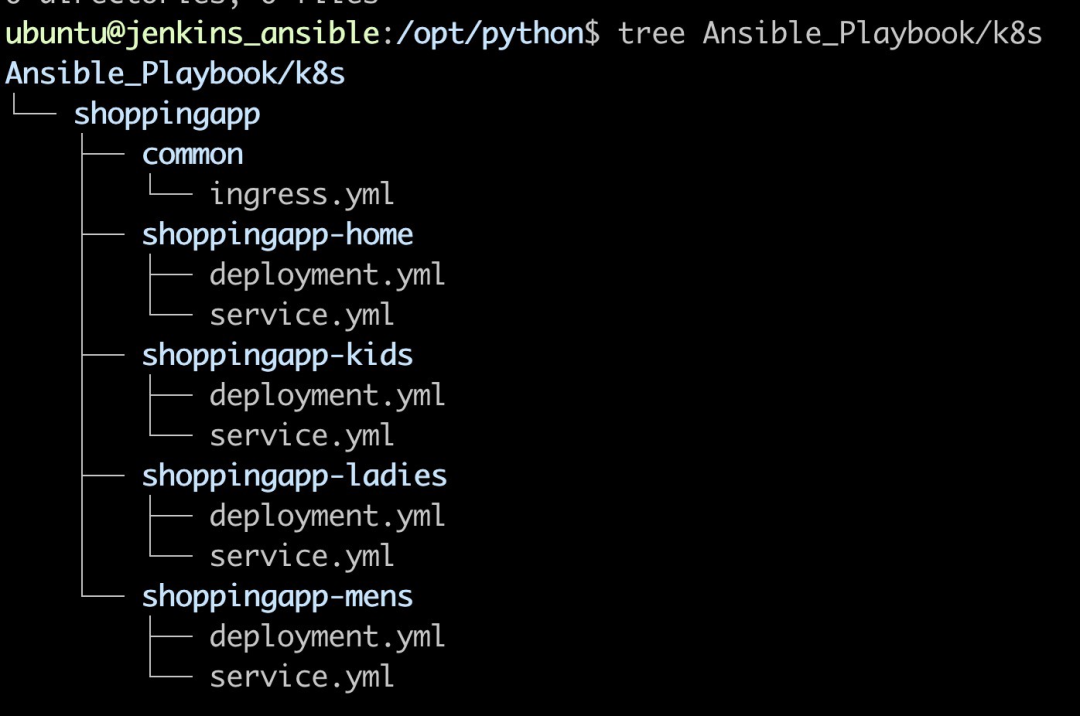Select the common folder entry
Image resolution: width=1080 pixels, height=716 pixels.
(x=192, y=154)
